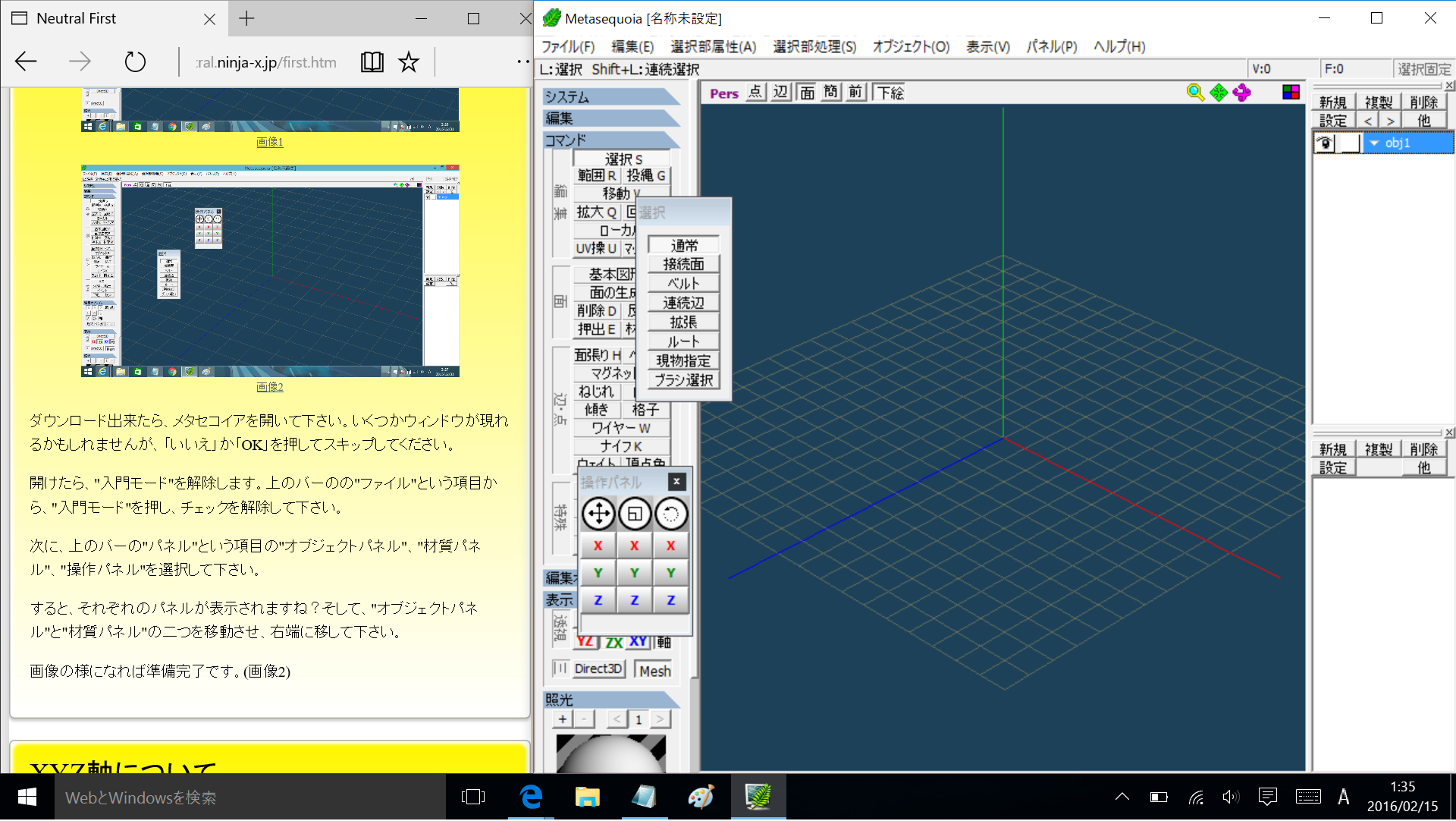The width and height of the screenshot is (1456, 821).
Task: Open reading view in Edge
Action: pyautogui.click(x=372, y=62)
